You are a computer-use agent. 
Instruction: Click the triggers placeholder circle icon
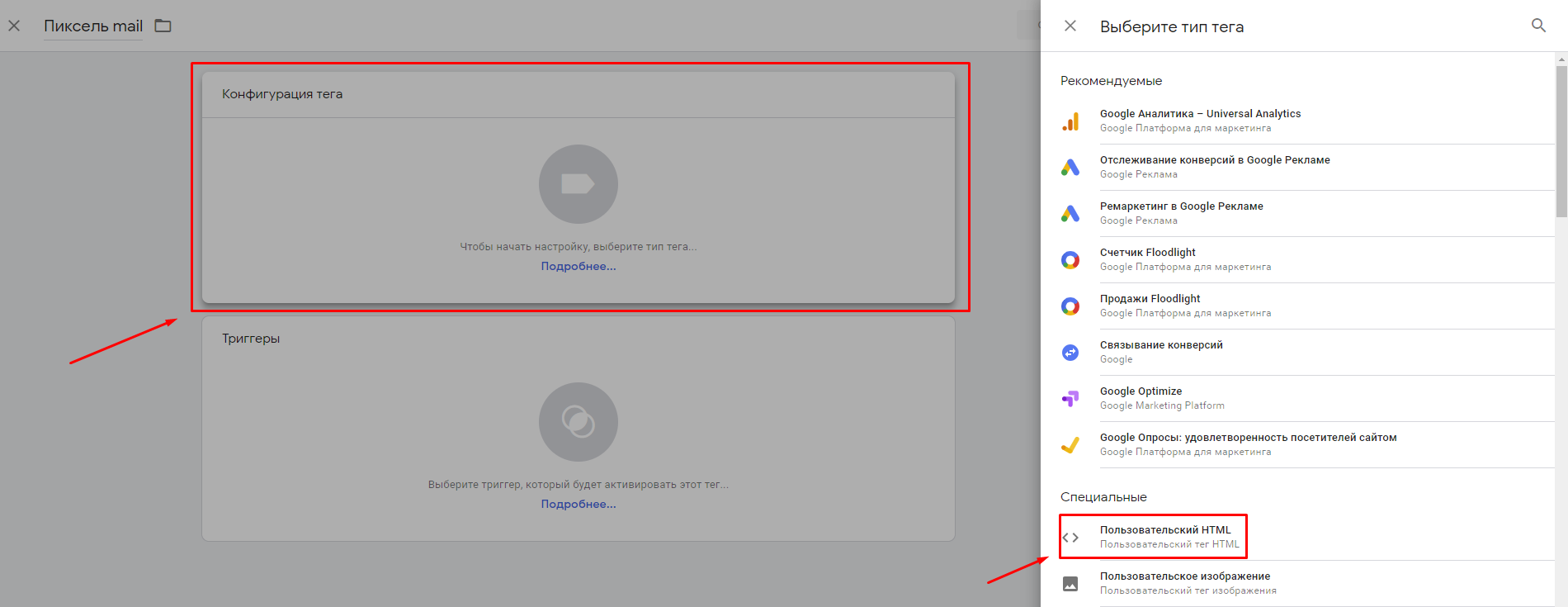point(578,422)
